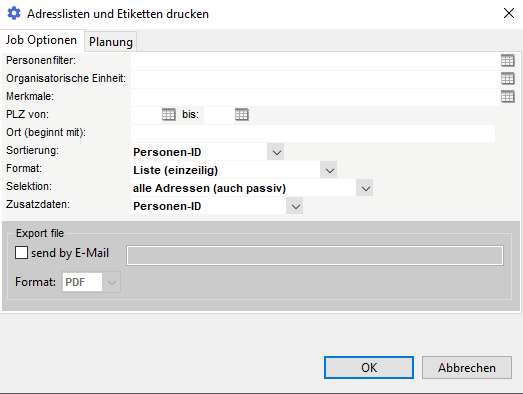Screen dimensions: 523x394
Task: Open the PLZ von lookup icon
Action: [169, 115]
